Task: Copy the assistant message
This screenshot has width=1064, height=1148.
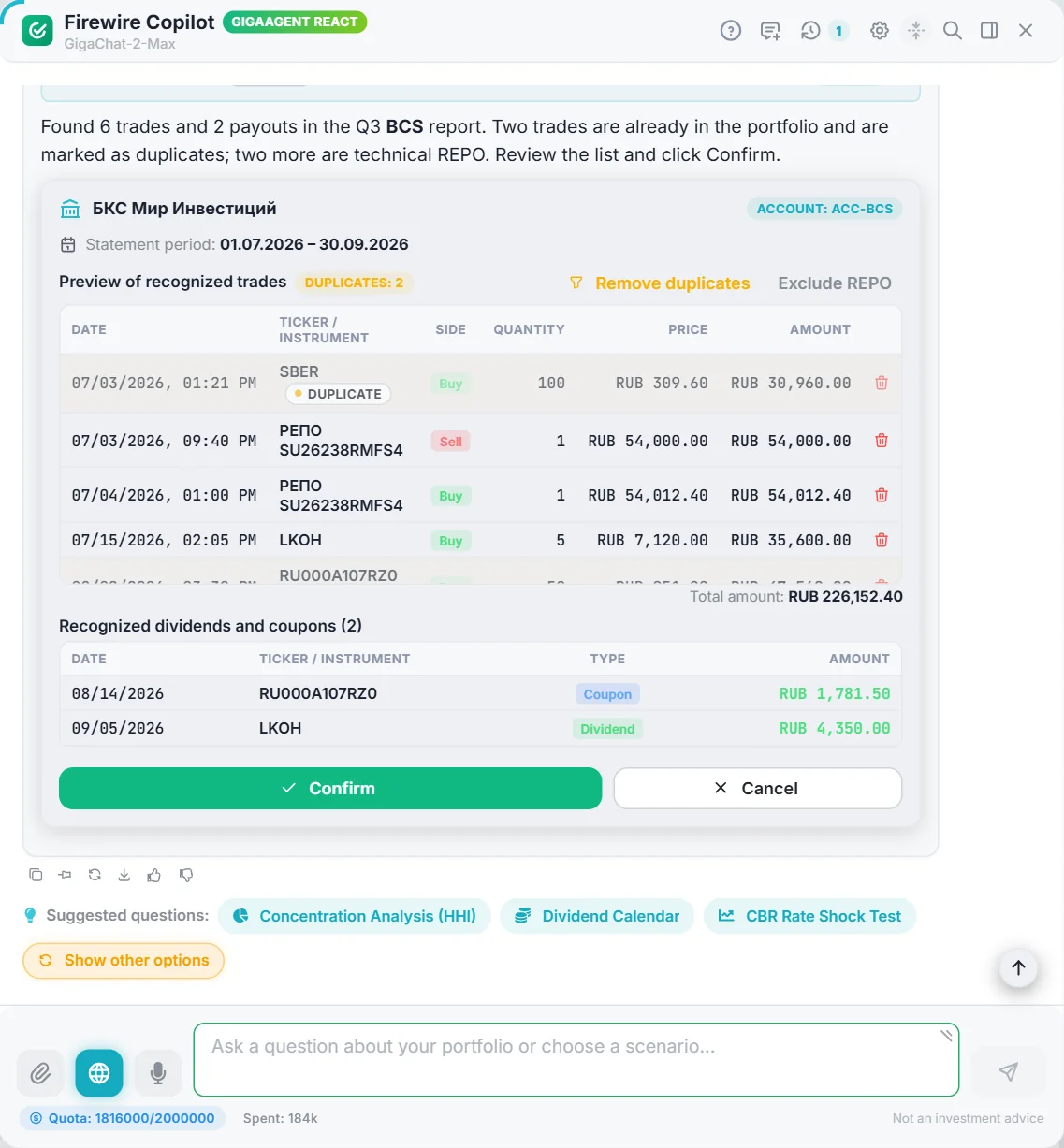Action: (x=36, y=875)
